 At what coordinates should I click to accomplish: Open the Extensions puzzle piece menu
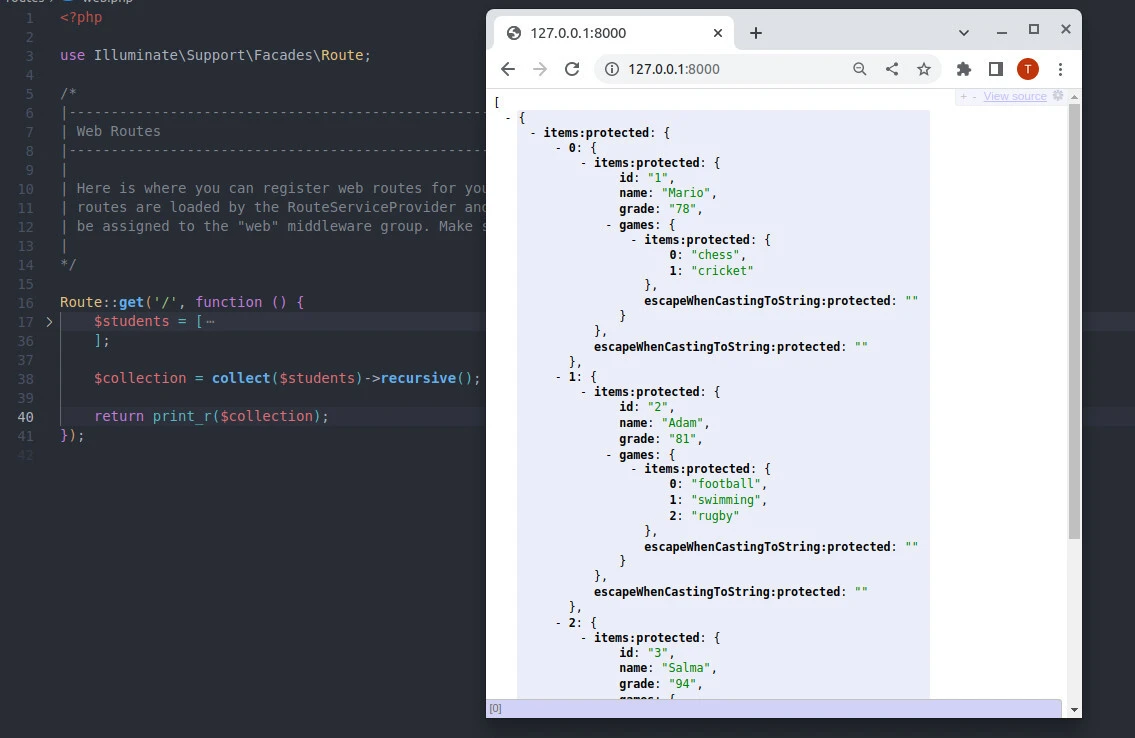pyautogui.click(x=964, y=69)
